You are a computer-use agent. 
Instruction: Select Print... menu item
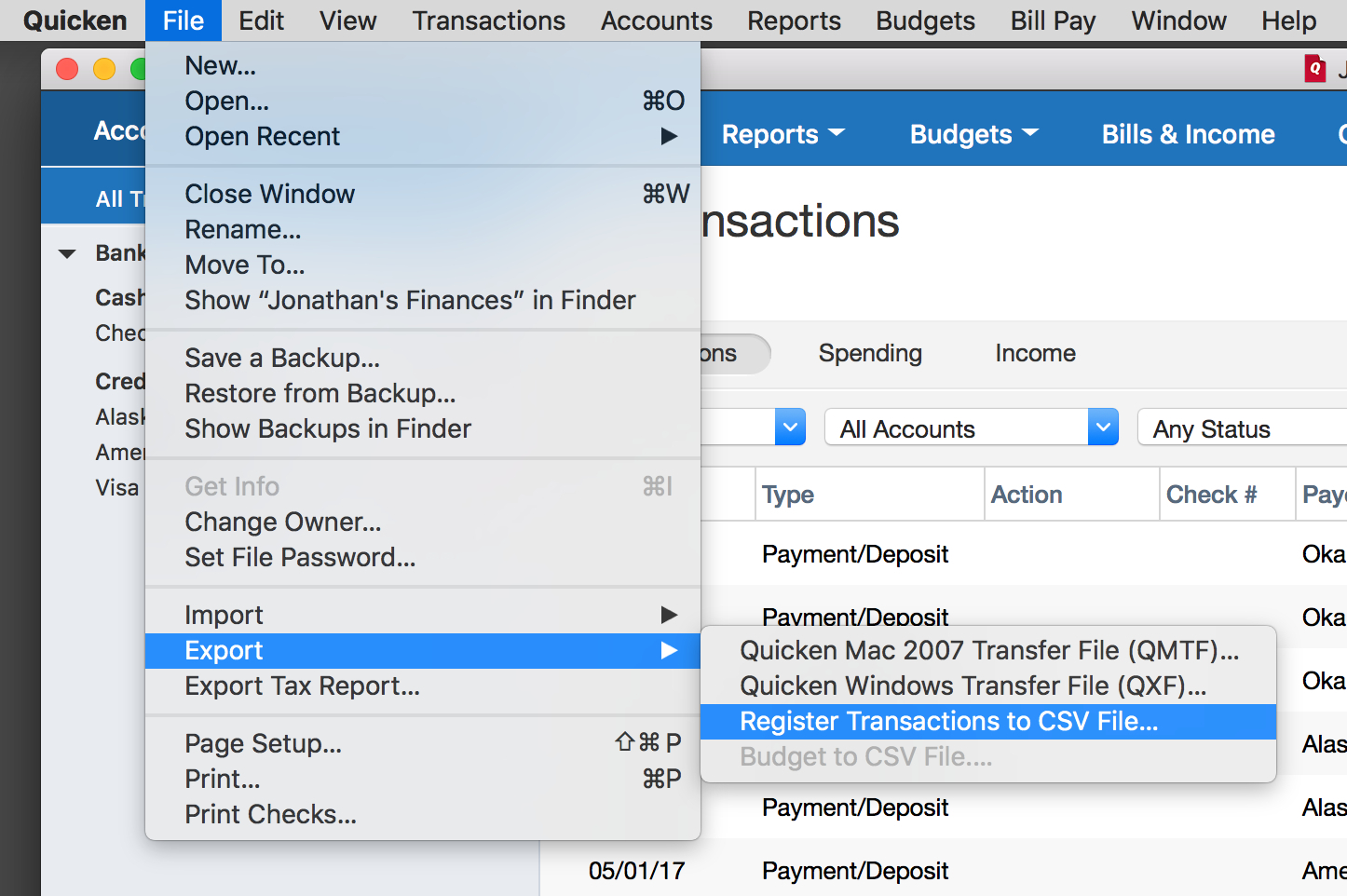(x=423, y=780)
